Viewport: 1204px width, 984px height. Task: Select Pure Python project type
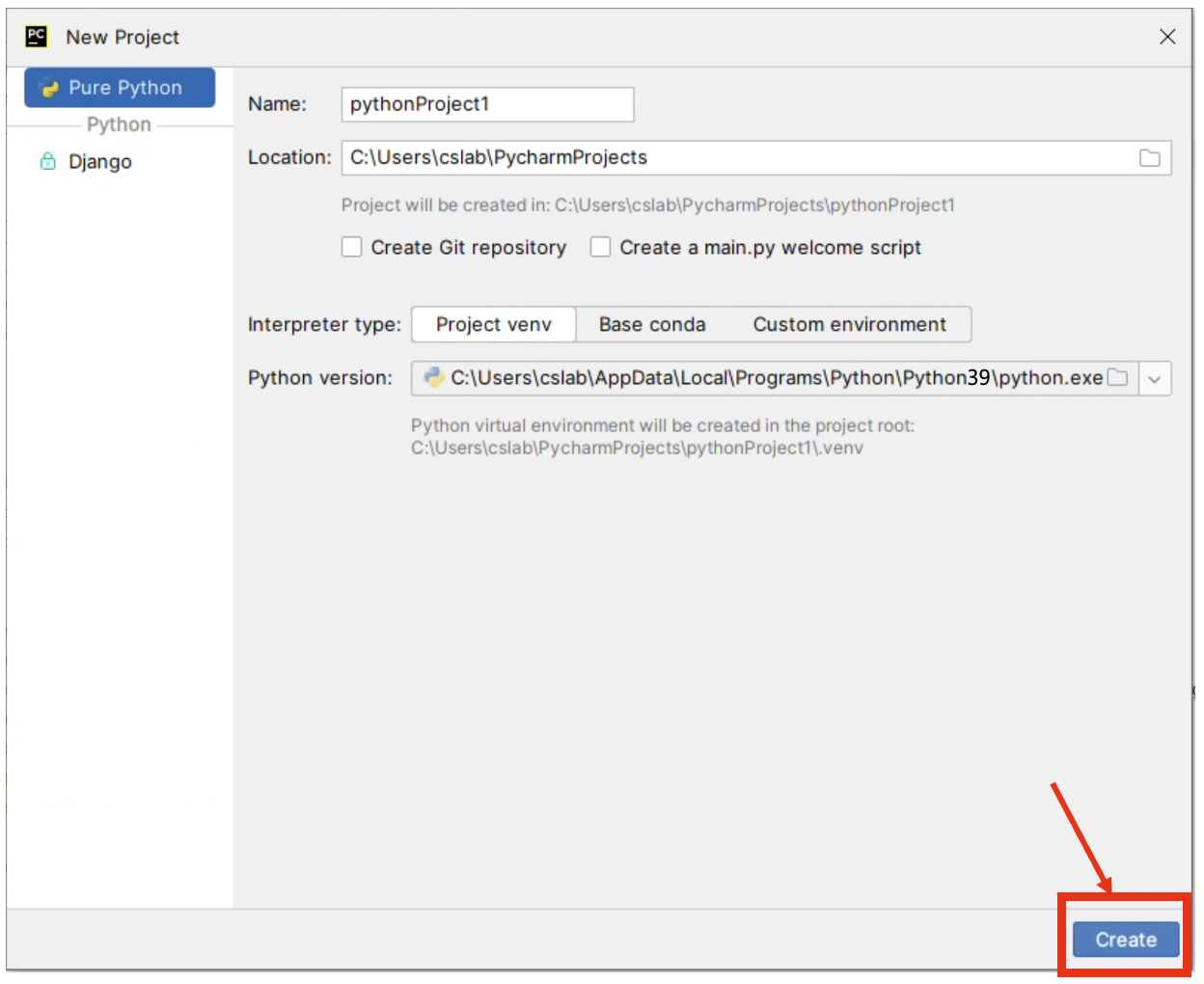pos(120,88)
